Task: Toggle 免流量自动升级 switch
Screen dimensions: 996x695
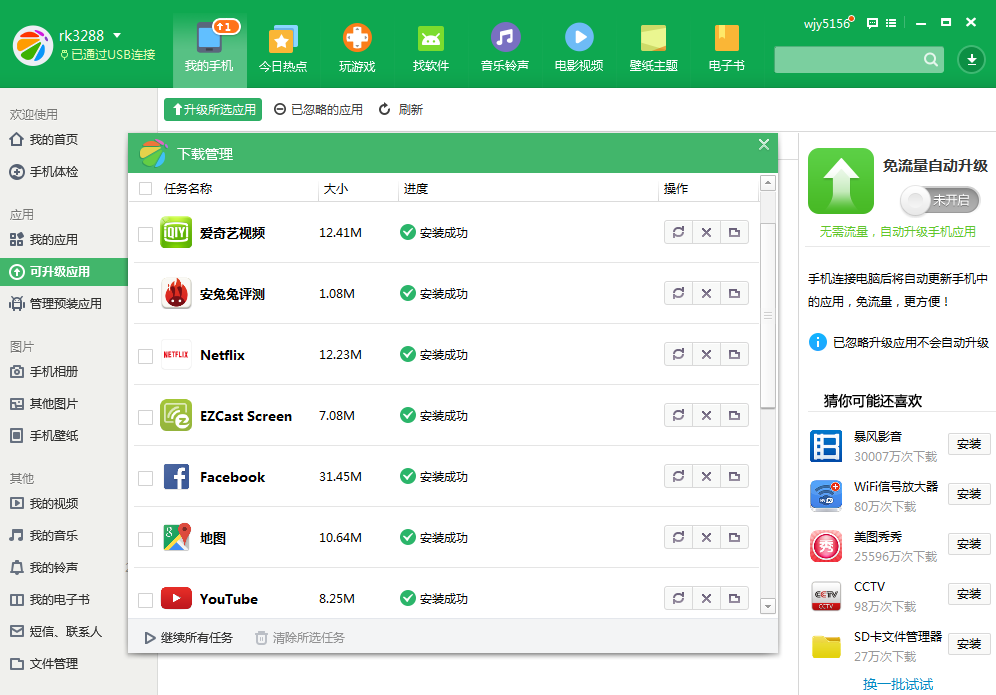Action: click(x=939, y=200)
